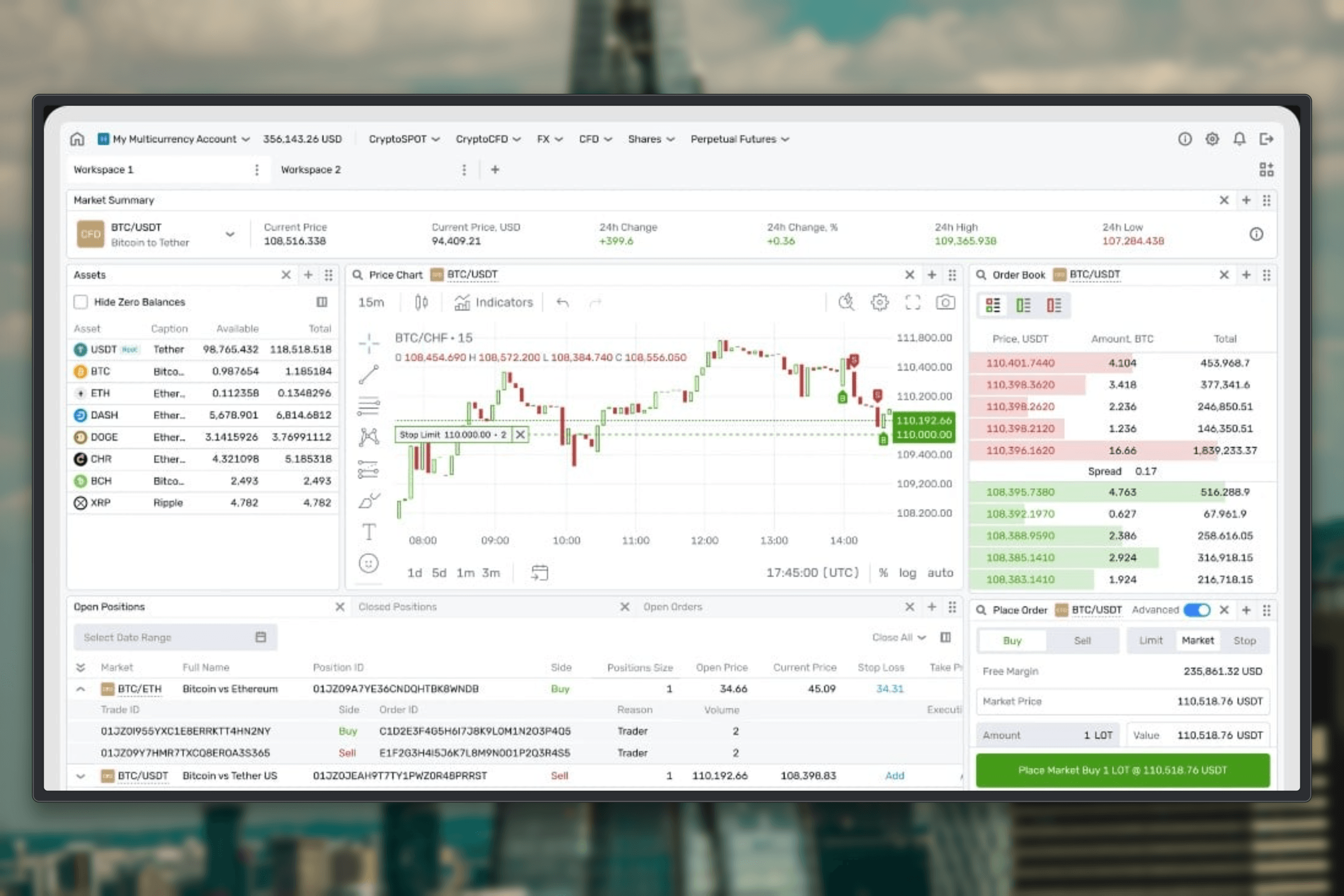Toggle the Advanced order switch

pyautogui.click(x=1196, y=610)
